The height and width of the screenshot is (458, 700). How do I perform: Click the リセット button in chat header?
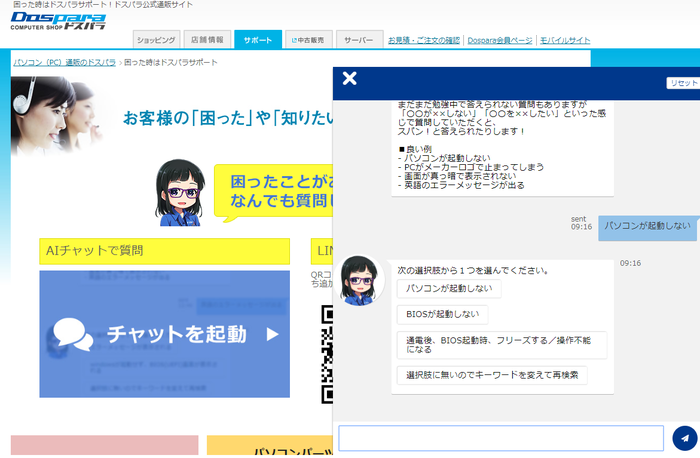683,83
